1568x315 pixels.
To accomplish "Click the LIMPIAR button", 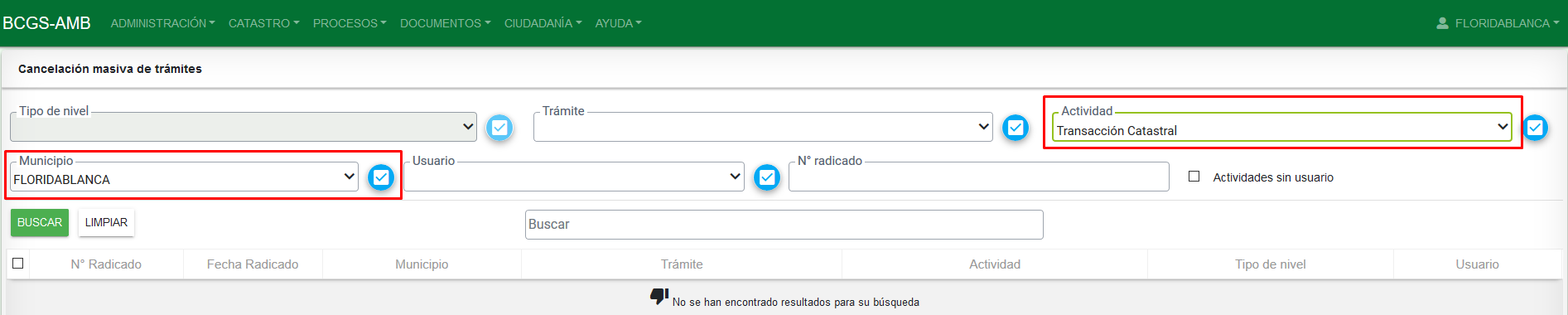I will 106,222.
